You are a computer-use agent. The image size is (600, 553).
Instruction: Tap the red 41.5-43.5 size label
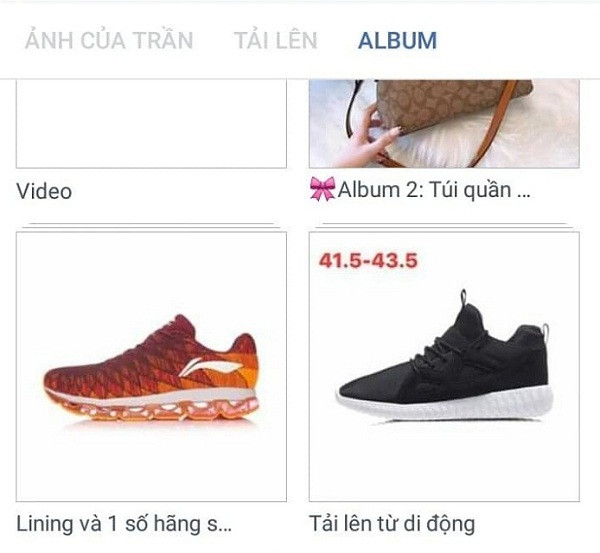368,261
